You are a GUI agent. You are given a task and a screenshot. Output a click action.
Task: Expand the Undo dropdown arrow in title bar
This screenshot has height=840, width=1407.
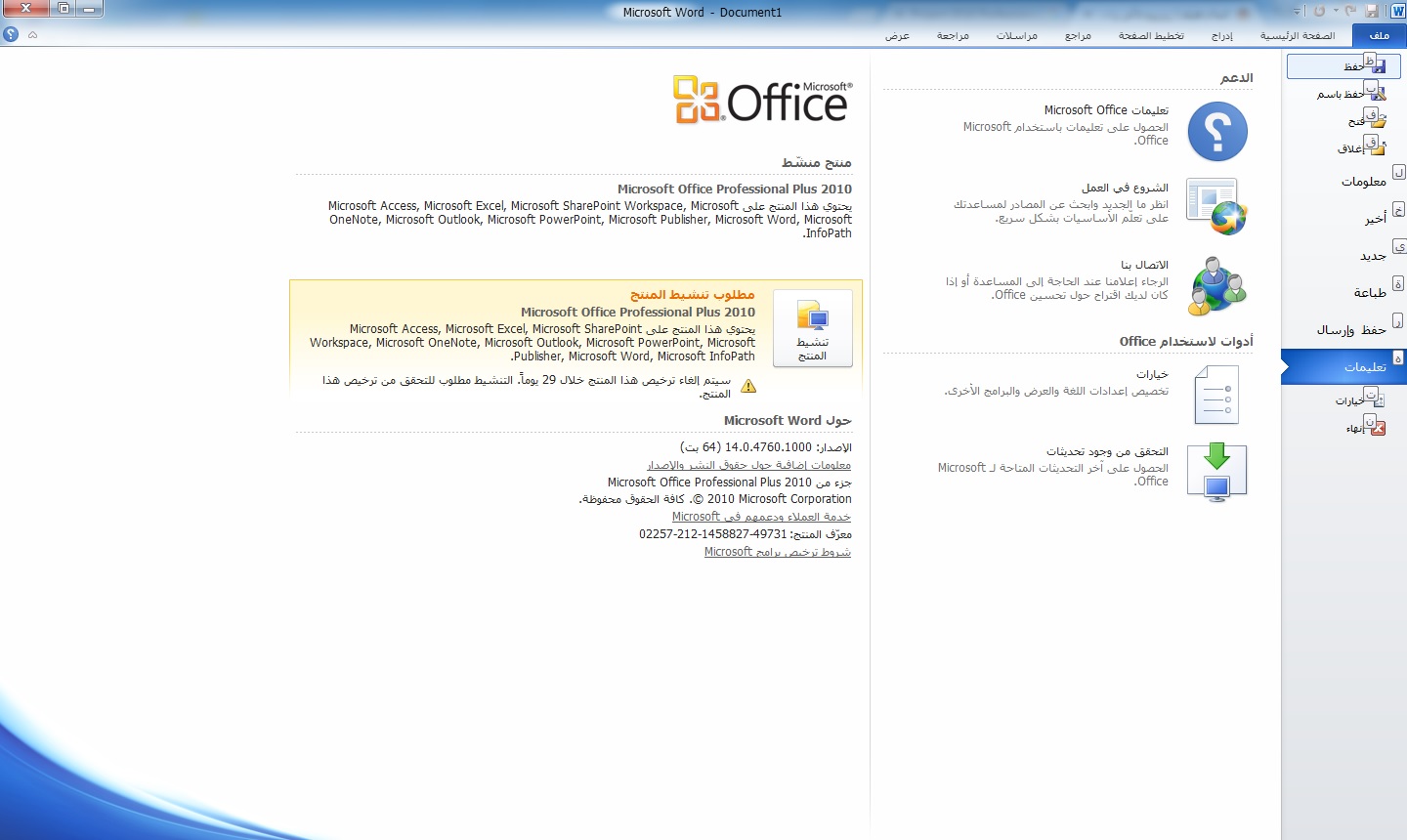1336,12
